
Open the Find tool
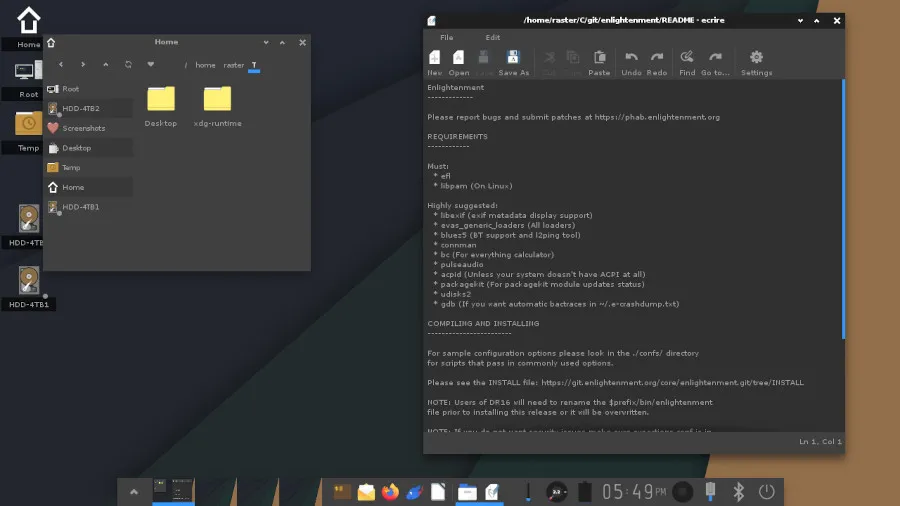tap(687, 59)
